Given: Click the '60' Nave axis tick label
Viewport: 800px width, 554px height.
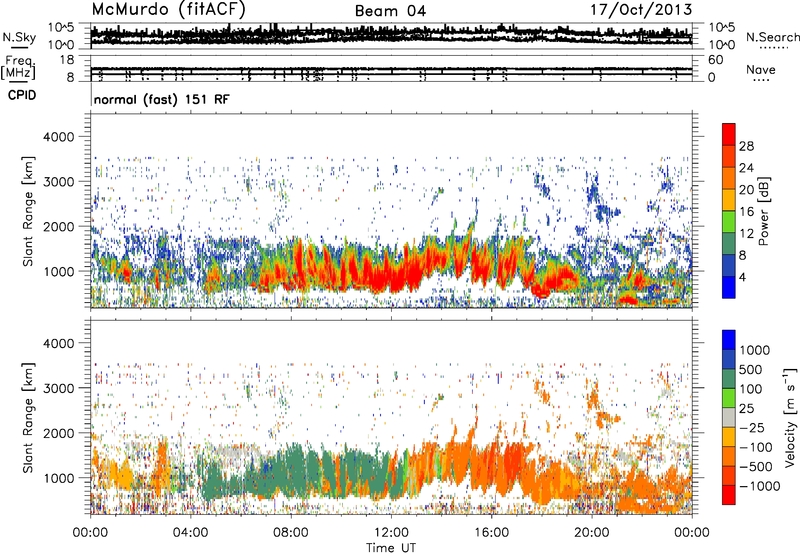Looking at the screenshot, I should [716, 60].
